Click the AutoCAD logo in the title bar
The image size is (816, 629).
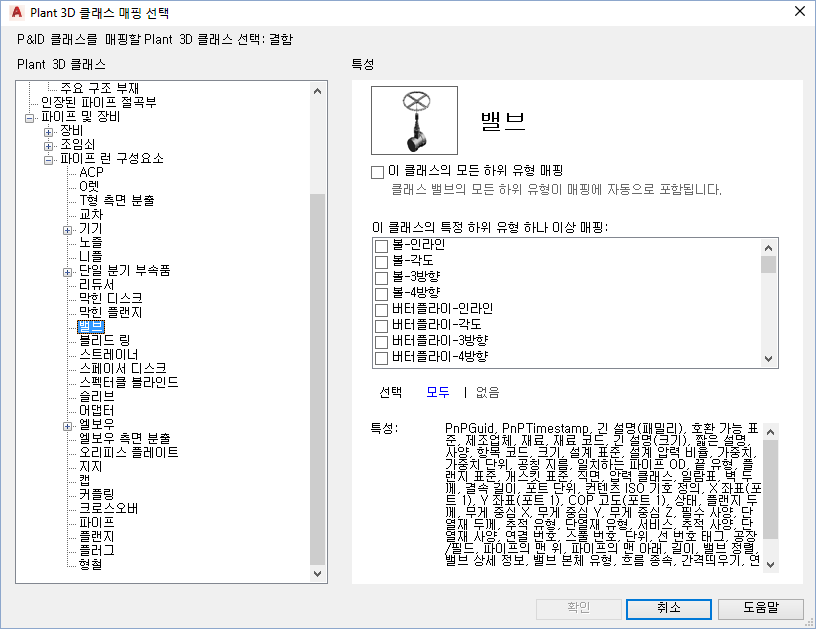click(x=17, y=12)
